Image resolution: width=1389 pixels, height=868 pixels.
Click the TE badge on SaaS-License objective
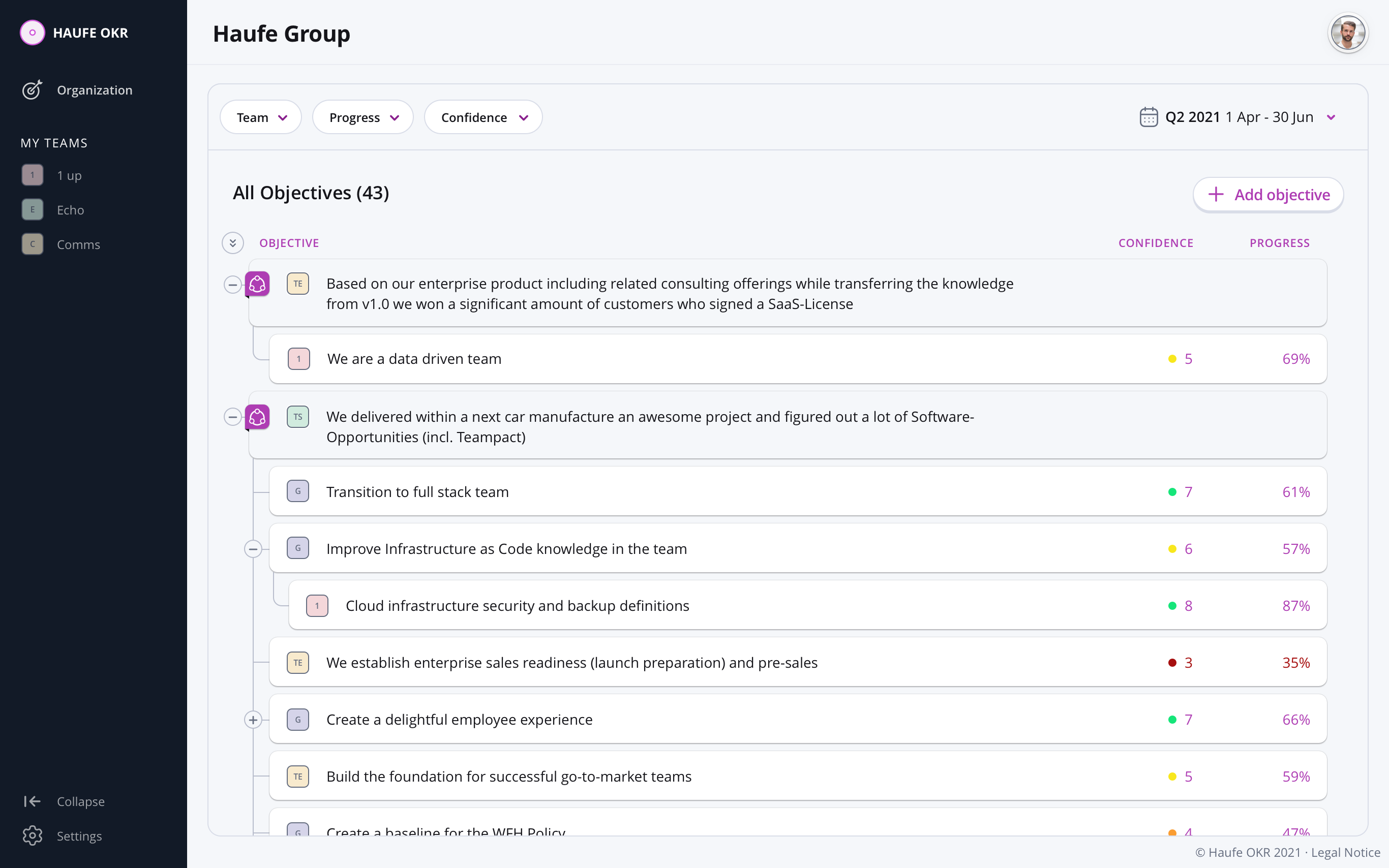[298, 284]
